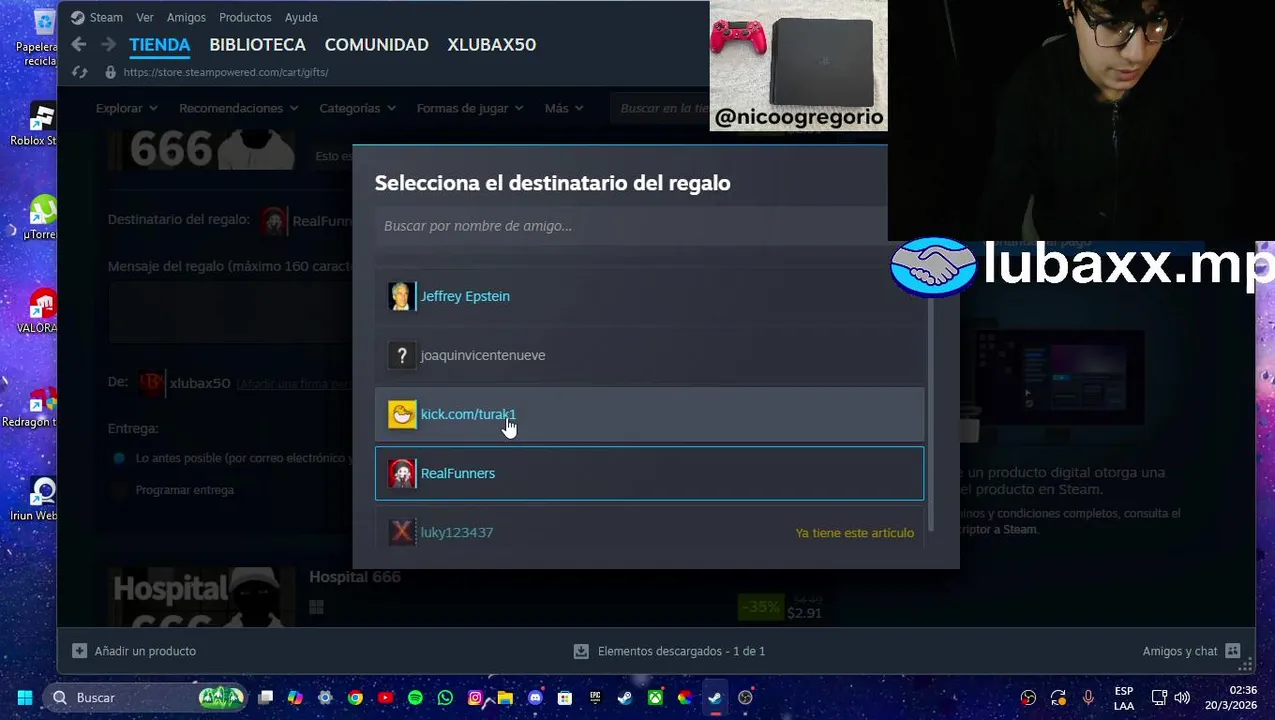
Task: Open WhatsApp from the taskbar
Action: pos(445,698)
